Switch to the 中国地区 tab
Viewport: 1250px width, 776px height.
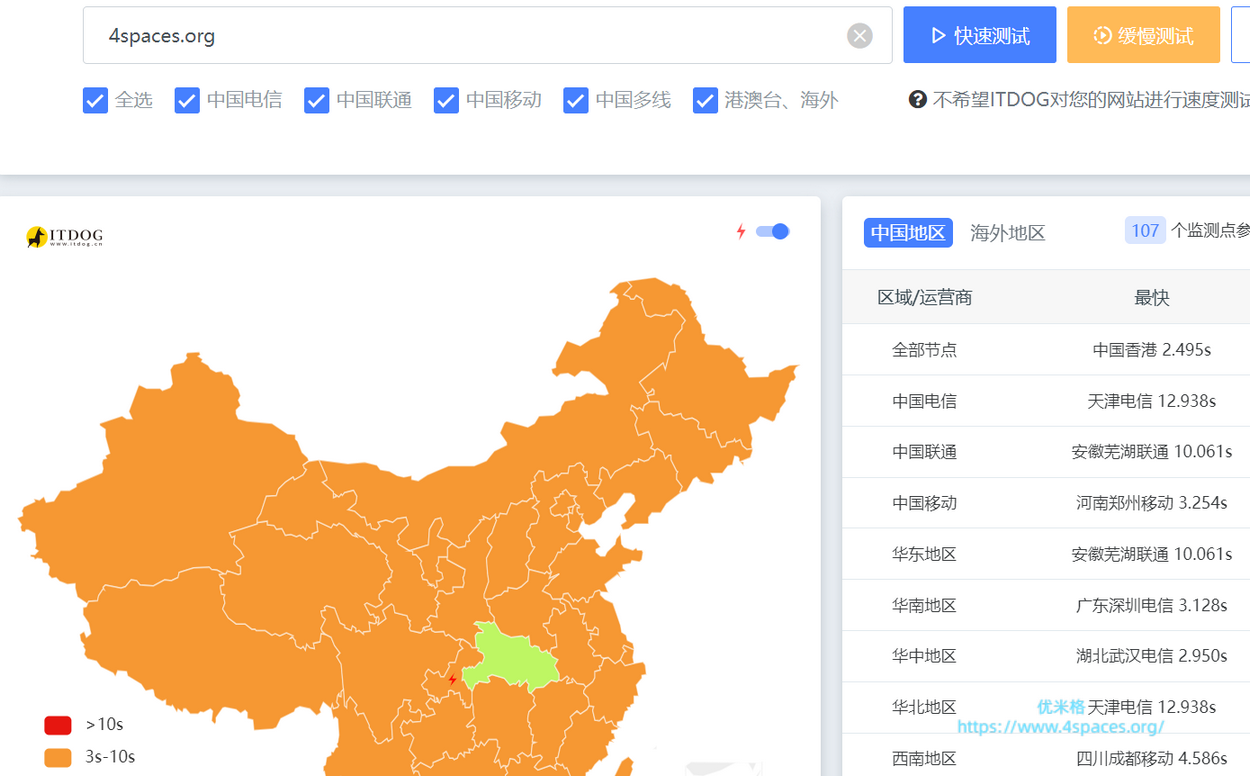point(907,233)
